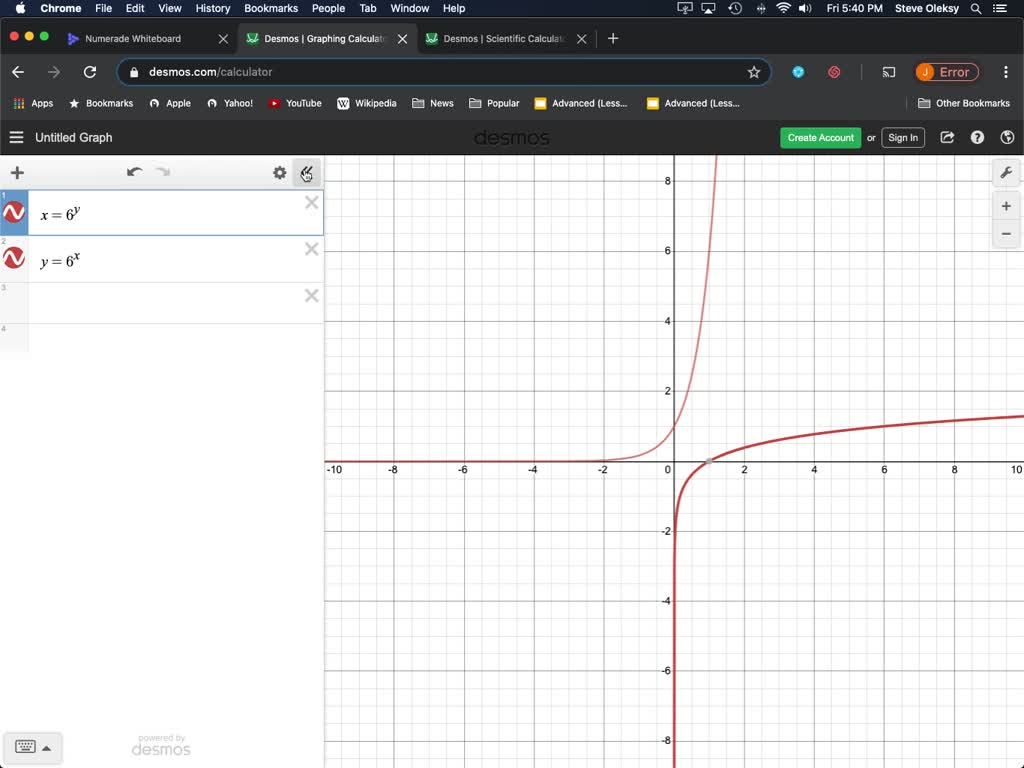Screen dimensions: 1024x768
Task: Click the Create Account button
Action: click(820, 137)
